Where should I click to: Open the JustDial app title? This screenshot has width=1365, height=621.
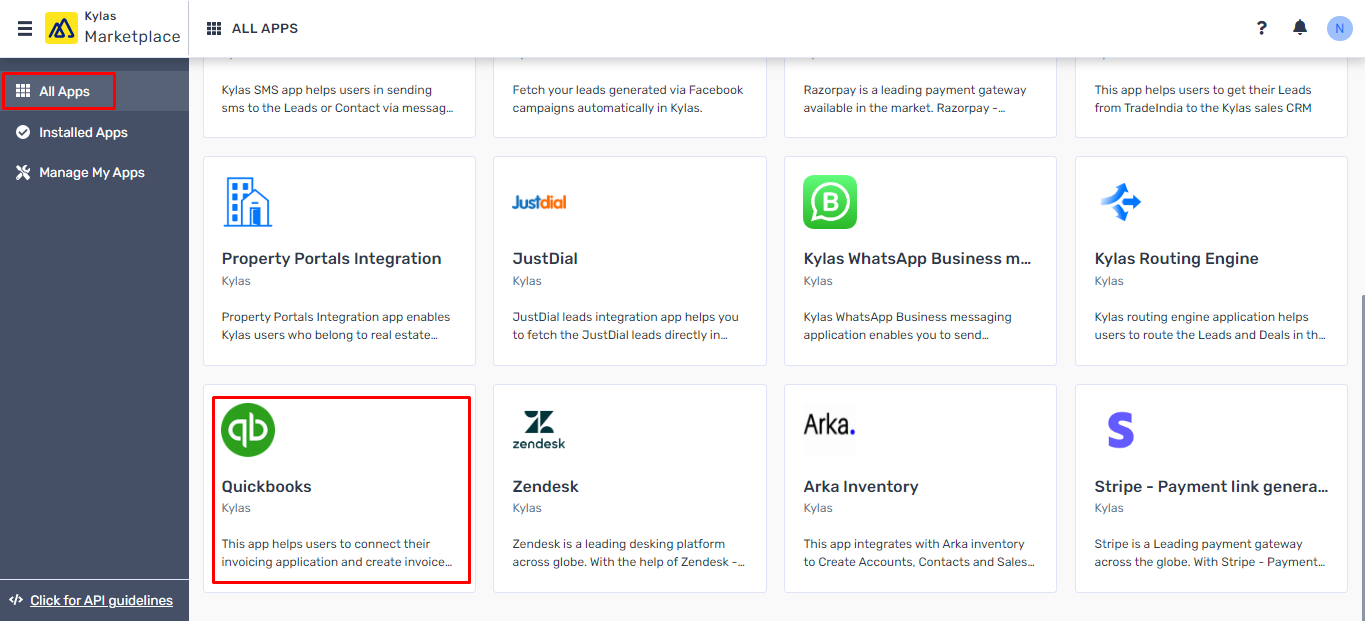click(x=545, y=258)
